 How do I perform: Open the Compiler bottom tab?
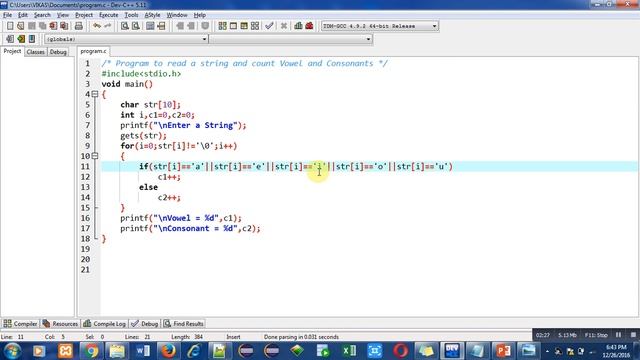(20, 324)
